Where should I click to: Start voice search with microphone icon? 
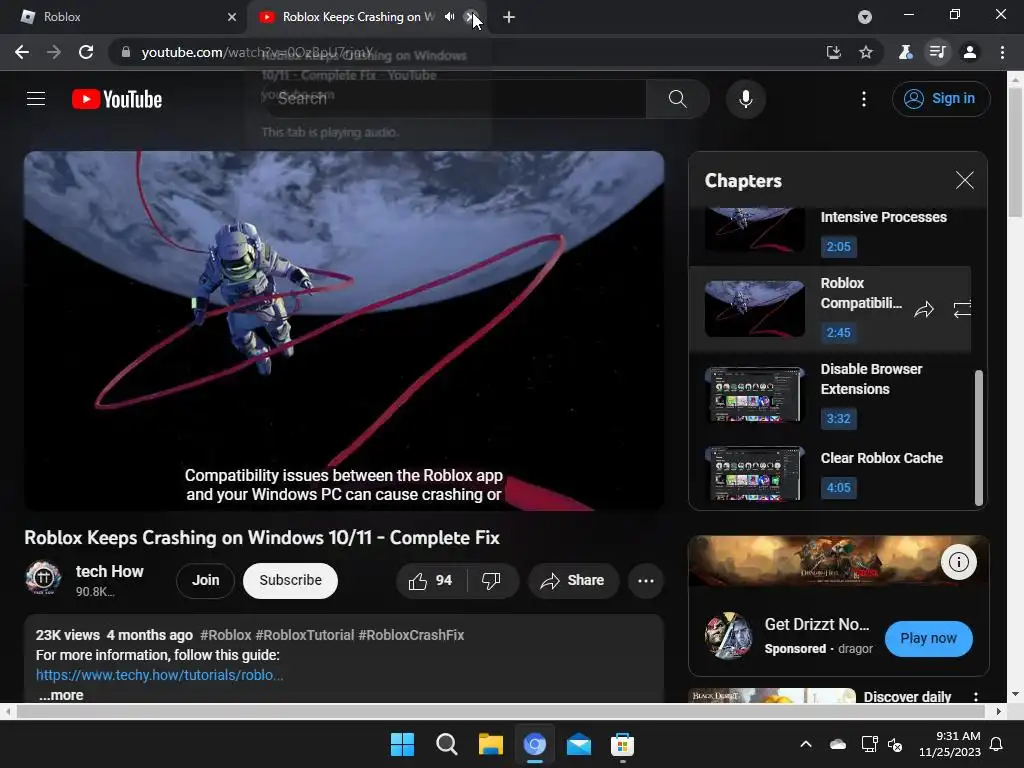(745, 99)
